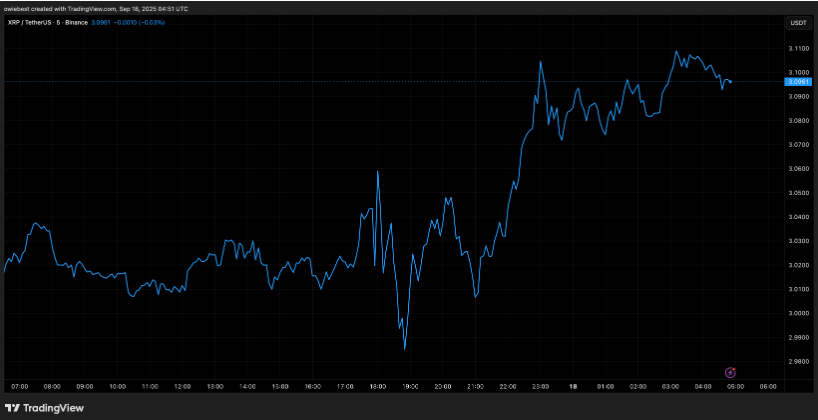Click the 2.9800 level on price scale
818x420 pixels.
click(x=798, y=362)
